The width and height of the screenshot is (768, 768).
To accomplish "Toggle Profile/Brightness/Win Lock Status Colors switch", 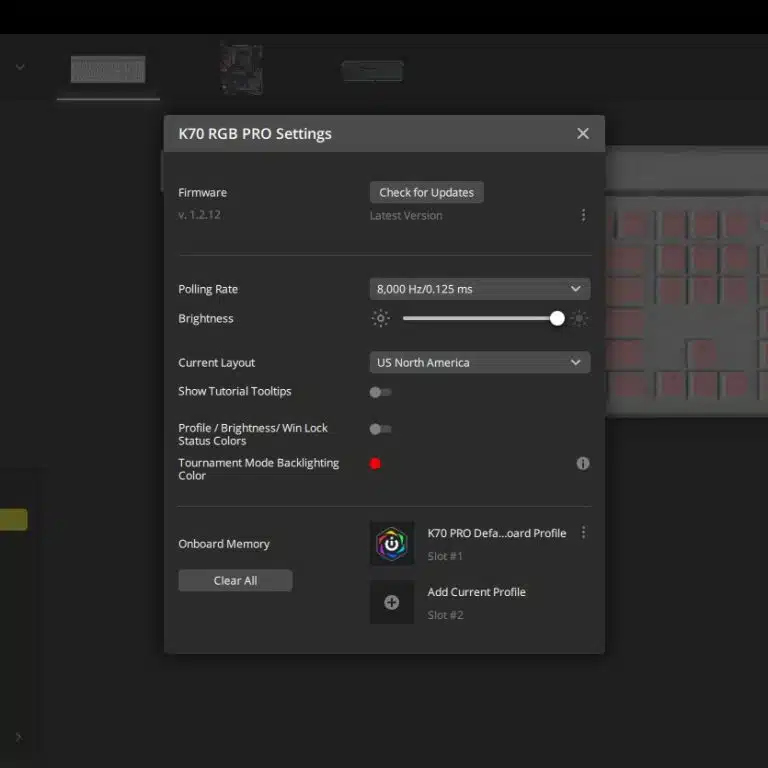I will tap(380, 429).
